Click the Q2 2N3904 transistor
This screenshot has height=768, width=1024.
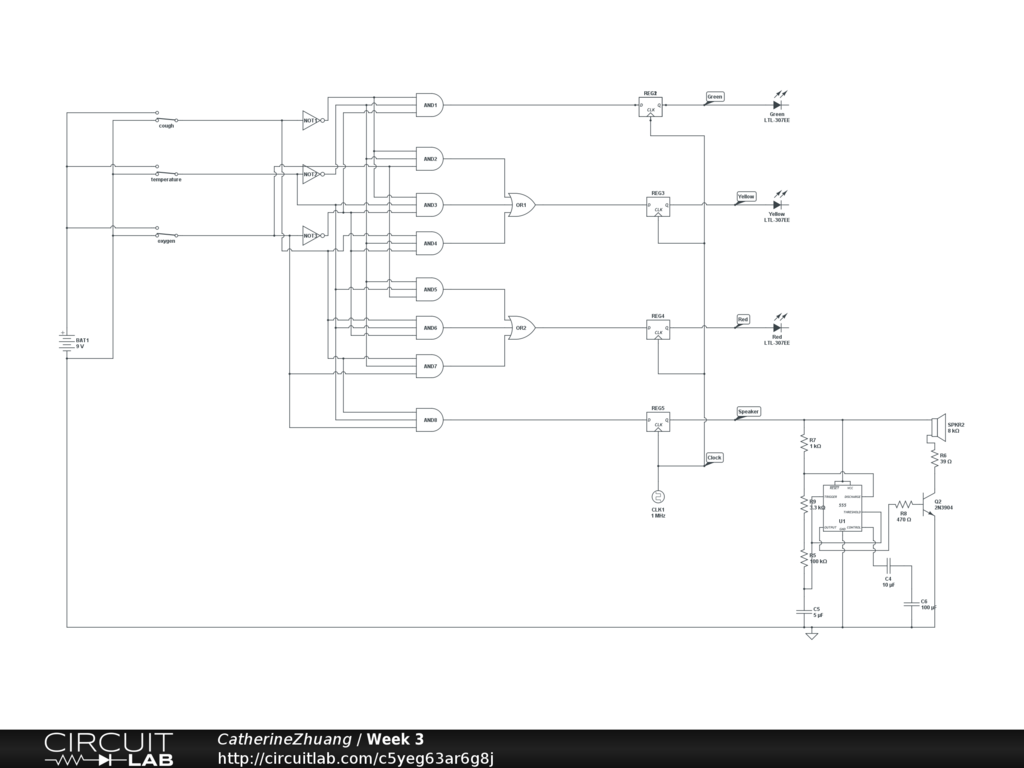tap(930, 505)
